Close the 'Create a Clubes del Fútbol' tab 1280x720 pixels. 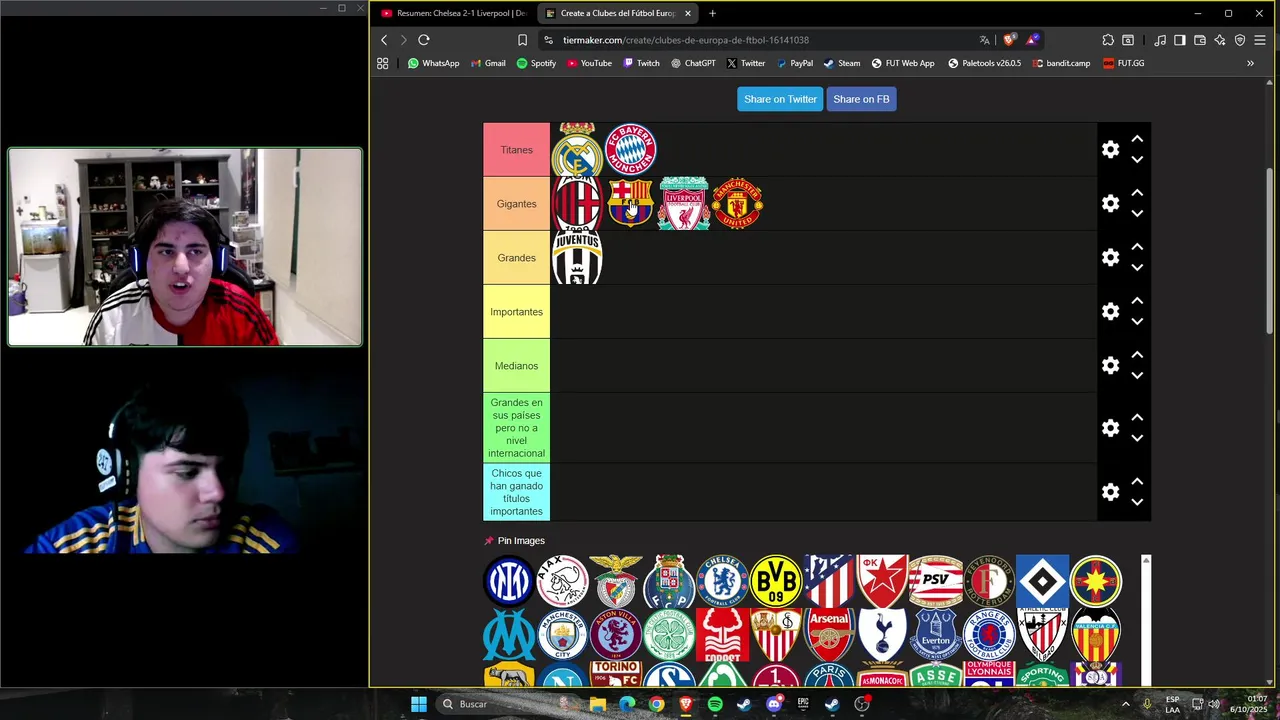[688, 13]
